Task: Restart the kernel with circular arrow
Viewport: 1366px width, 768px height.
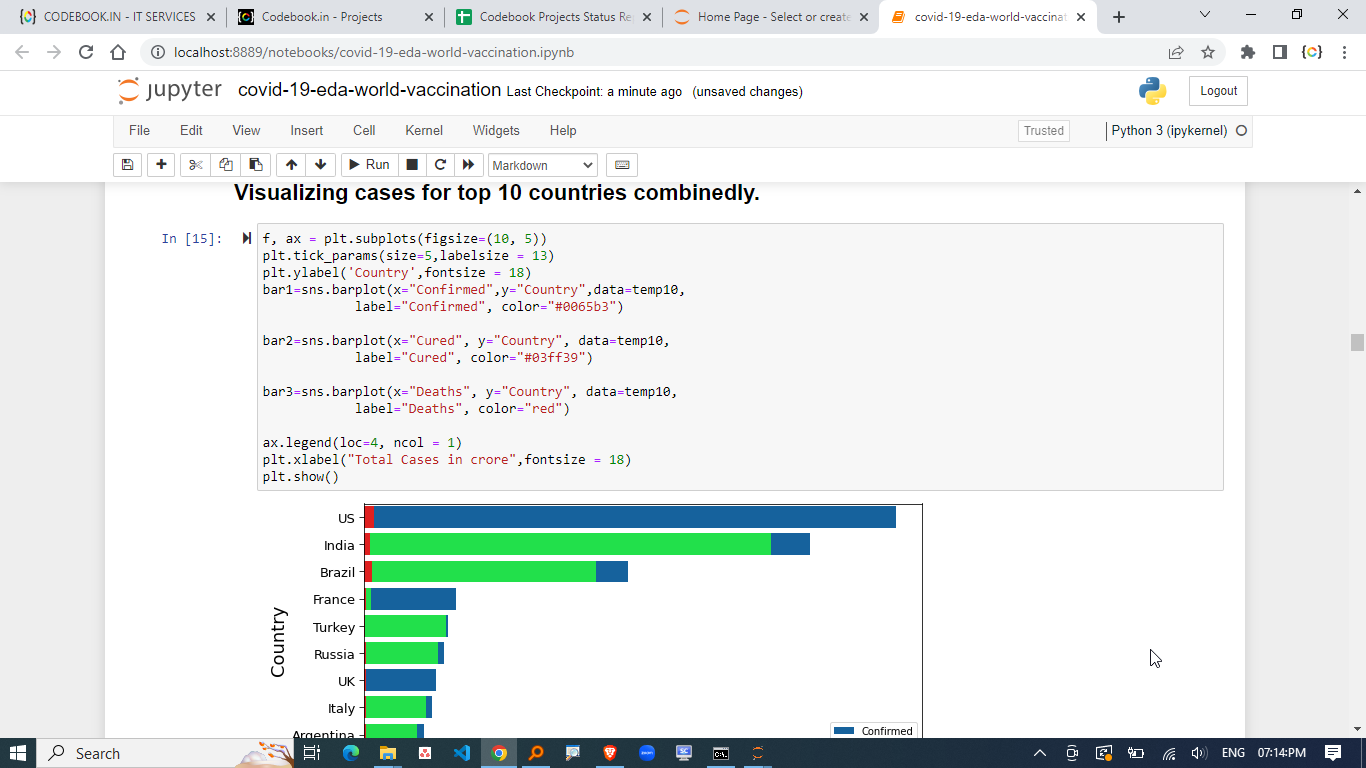Action: pos(439,165)
